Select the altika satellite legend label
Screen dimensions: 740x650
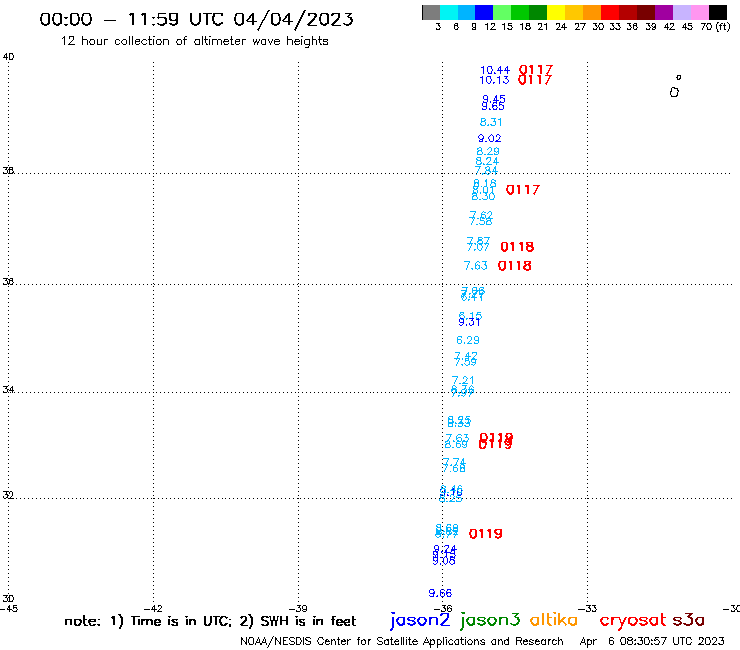554,620
